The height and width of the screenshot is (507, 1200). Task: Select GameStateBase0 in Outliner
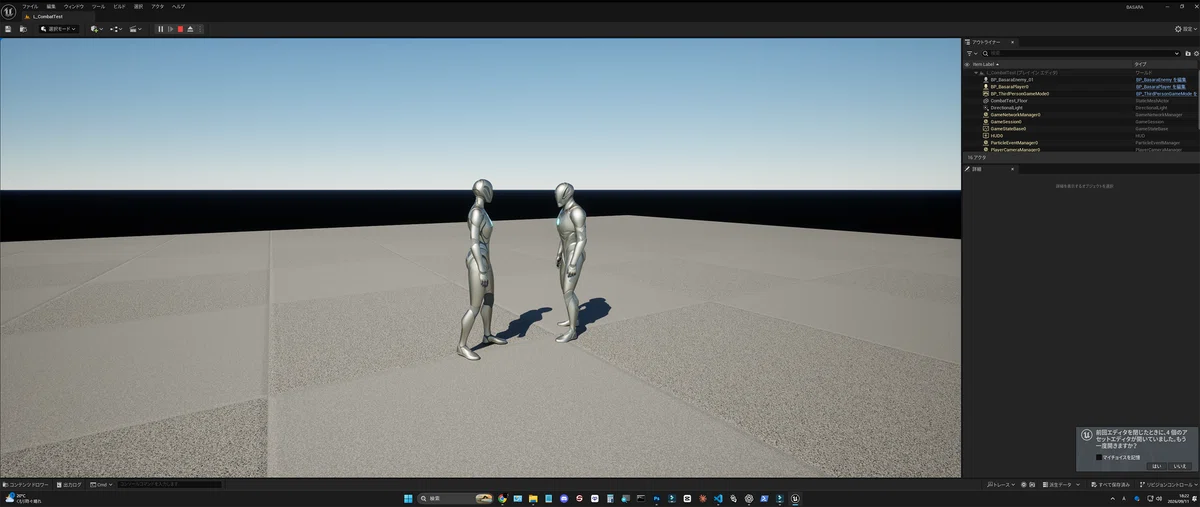(x=1008, y=129)
